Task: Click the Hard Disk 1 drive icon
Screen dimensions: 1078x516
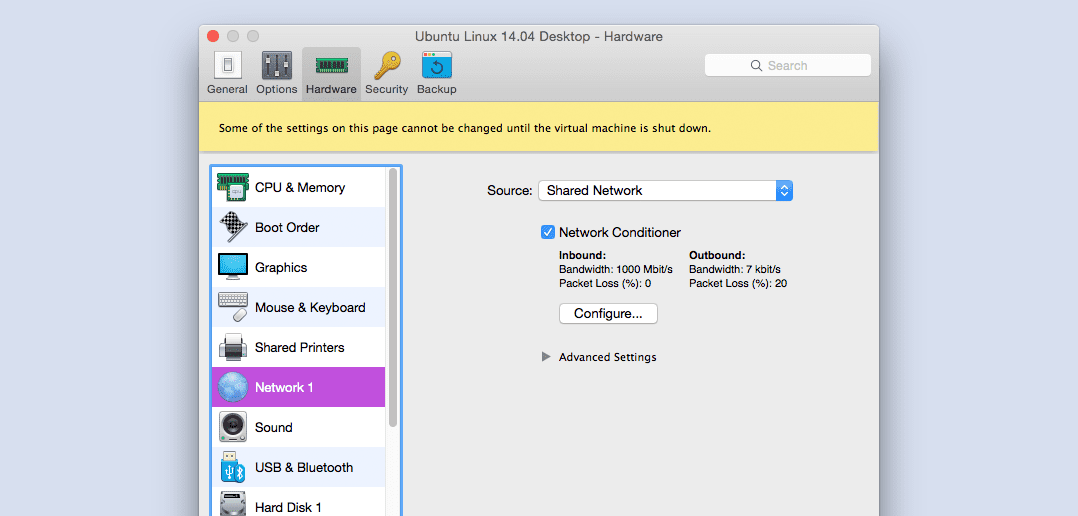Action: tap(232, 505)
